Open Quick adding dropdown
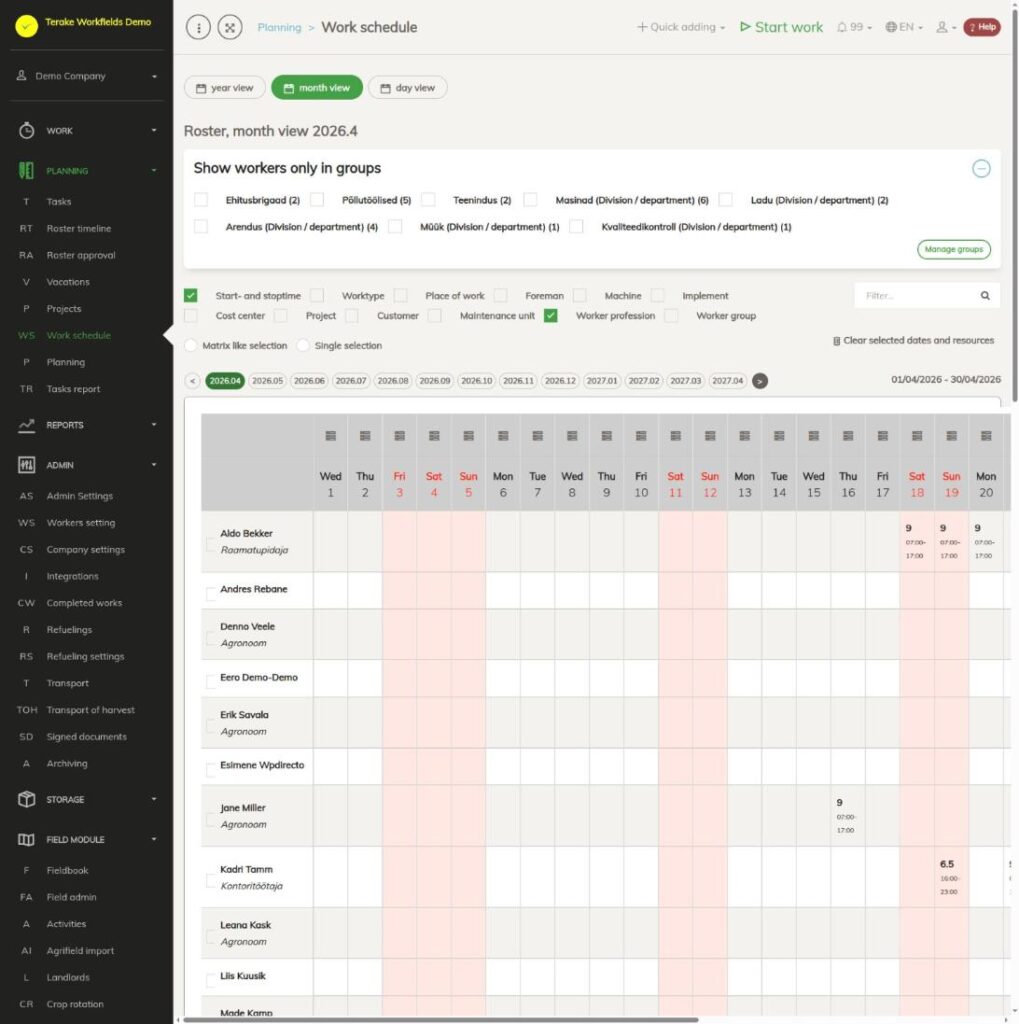1019x1024 pixels. (x=681, y=27)
